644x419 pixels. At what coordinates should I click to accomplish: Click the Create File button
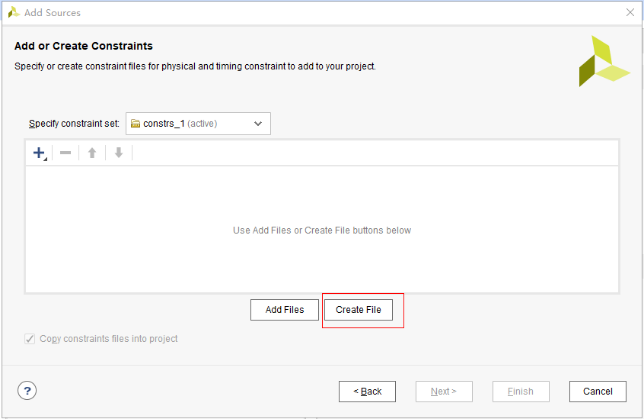point(364,310)
